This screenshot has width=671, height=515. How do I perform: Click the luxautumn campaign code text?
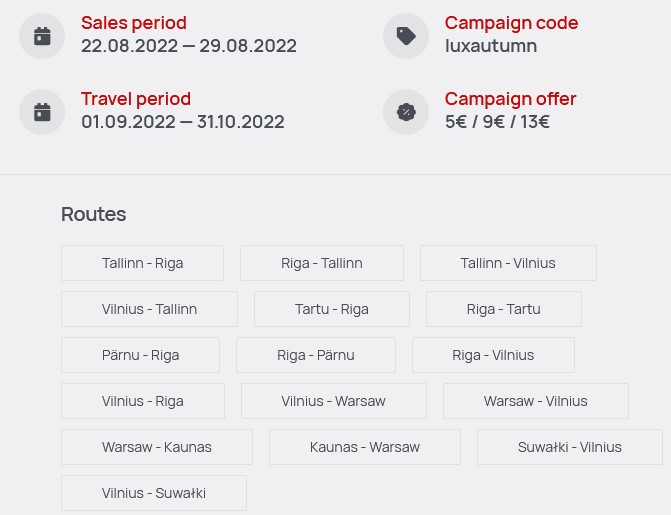coord(491,46)
